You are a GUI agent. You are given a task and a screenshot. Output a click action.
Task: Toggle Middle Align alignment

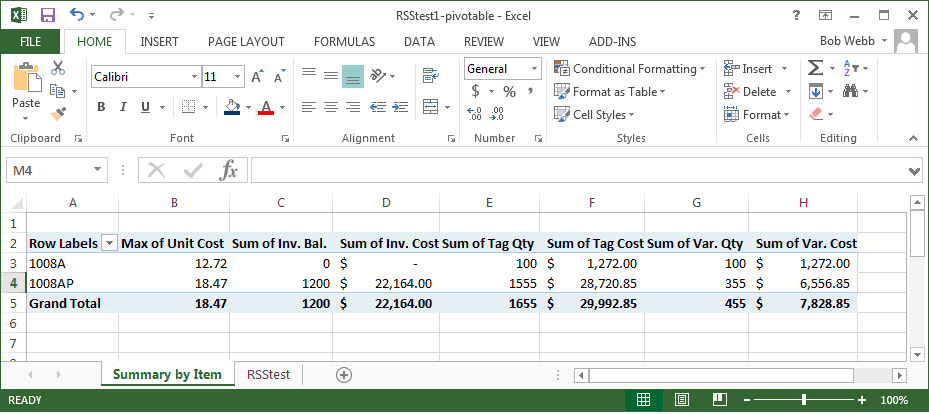click(x=331, y=75)
